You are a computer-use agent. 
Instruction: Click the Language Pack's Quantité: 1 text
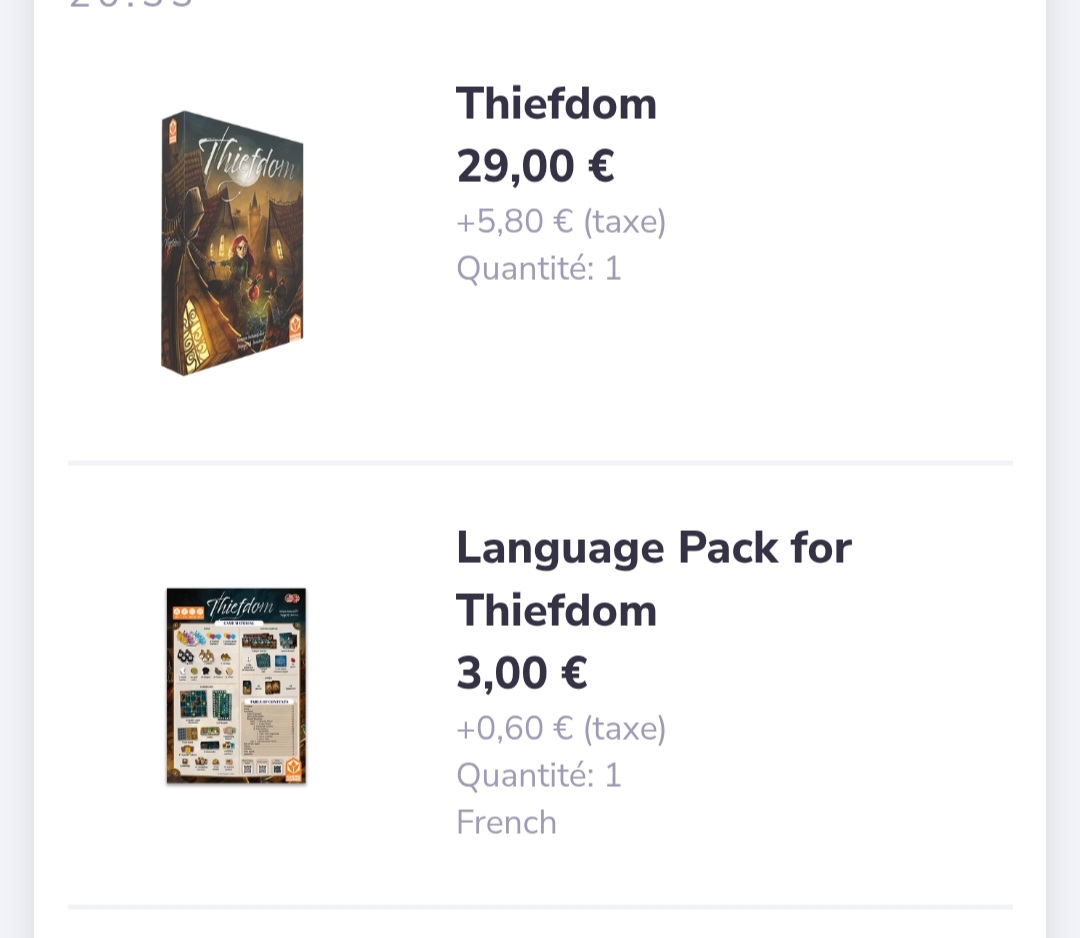pos(539,775)
